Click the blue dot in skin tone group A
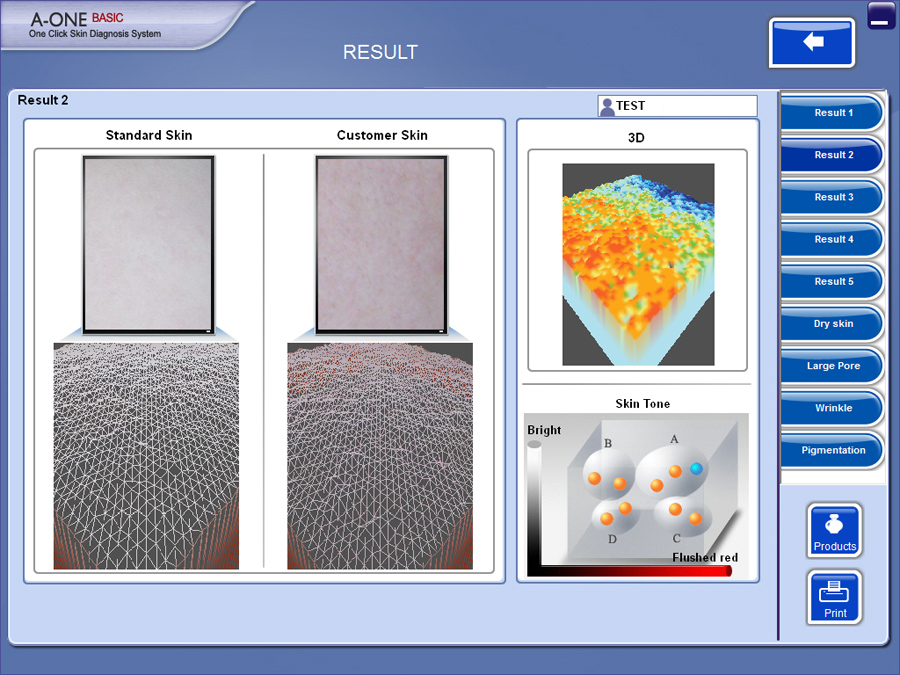 tap(696, 469)
